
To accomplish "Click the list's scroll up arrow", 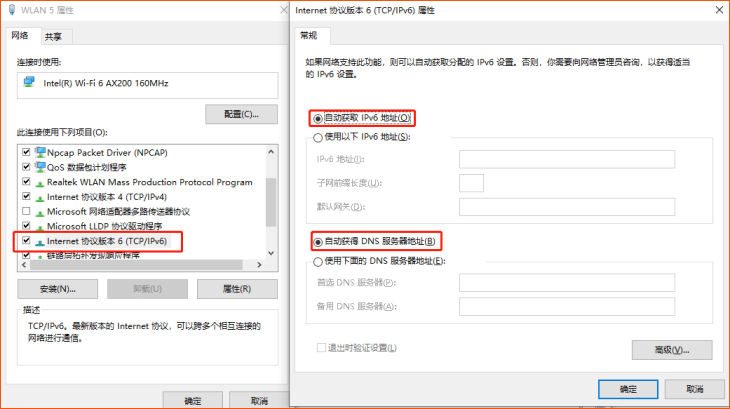I will point(271,152).
